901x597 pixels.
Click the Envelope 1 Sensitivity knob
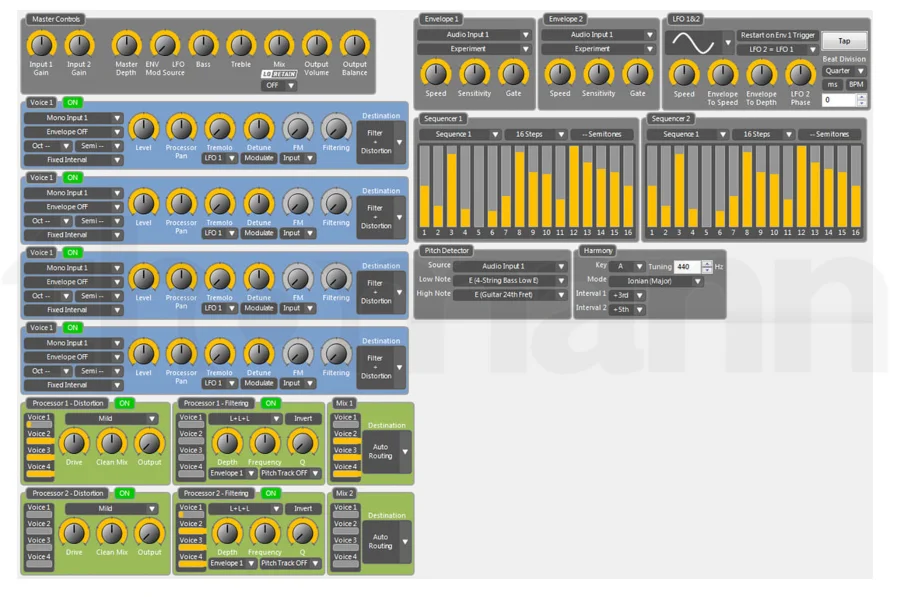click(474, 73)
